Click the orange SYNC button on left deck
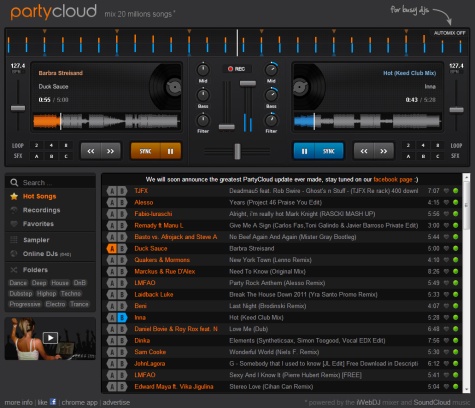Viewport: 475px width, 408px height. click(x=145, y=151)
